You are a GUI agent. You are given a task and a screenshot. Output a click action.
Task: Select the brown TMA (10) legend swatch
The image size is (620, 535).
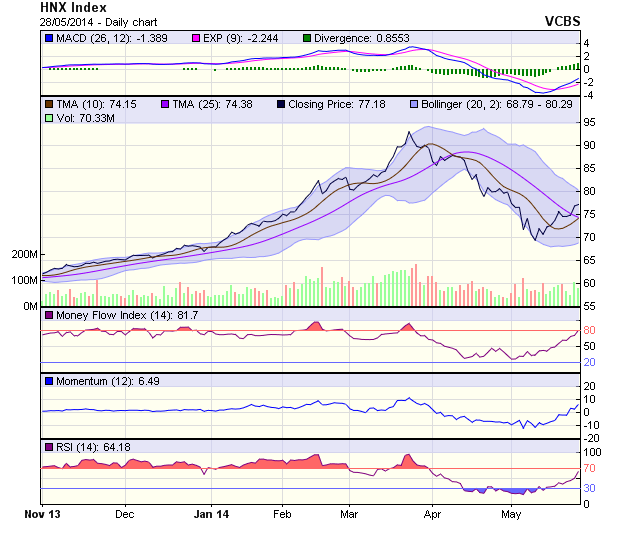[x=49, y=103]
